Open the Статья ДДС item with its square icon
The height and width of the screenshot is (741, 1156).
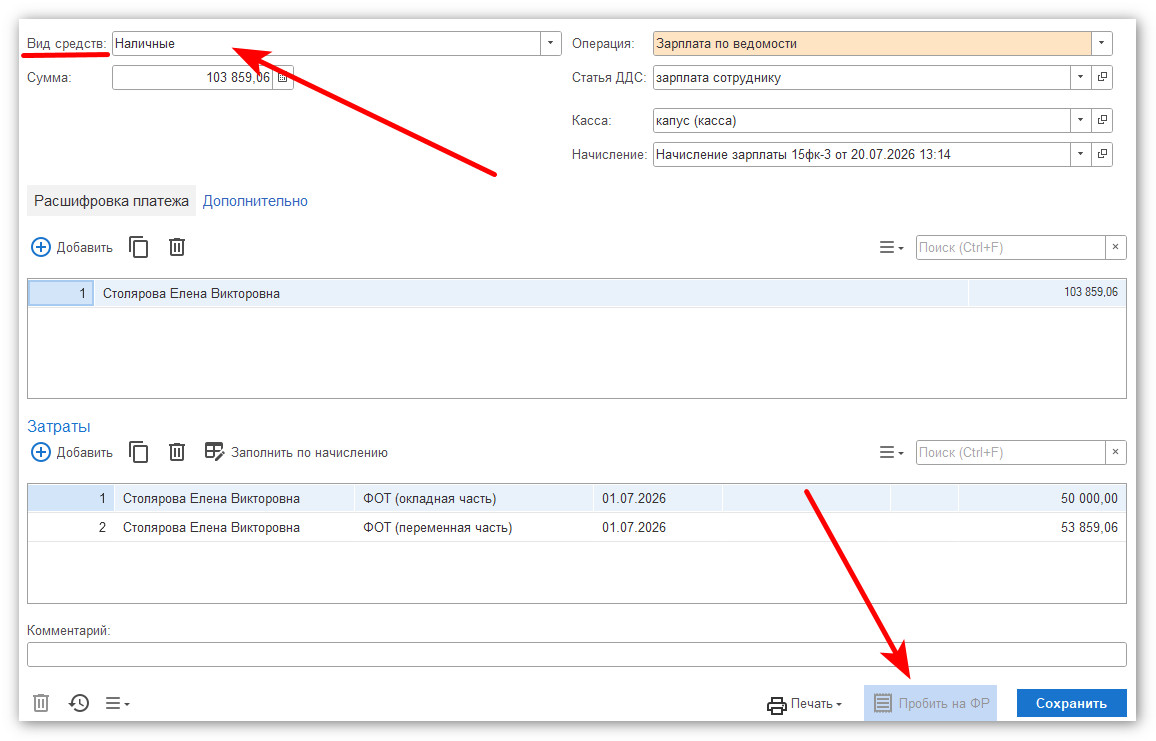1102,77
